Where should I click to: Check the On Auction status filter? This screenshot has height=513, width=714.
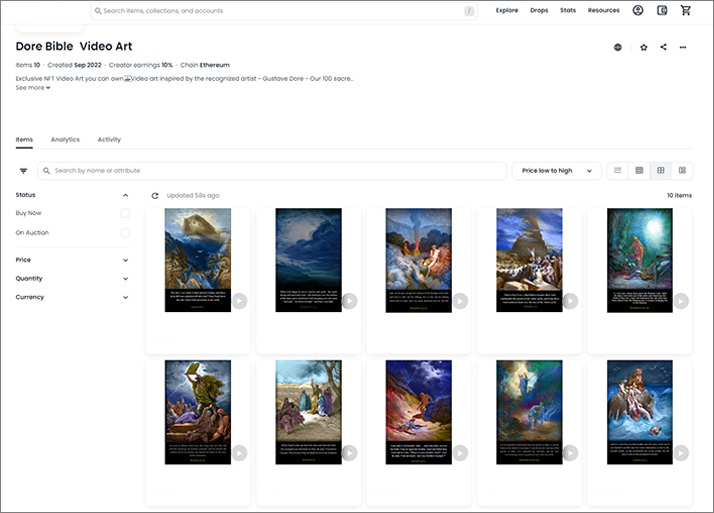click(125, 233)
